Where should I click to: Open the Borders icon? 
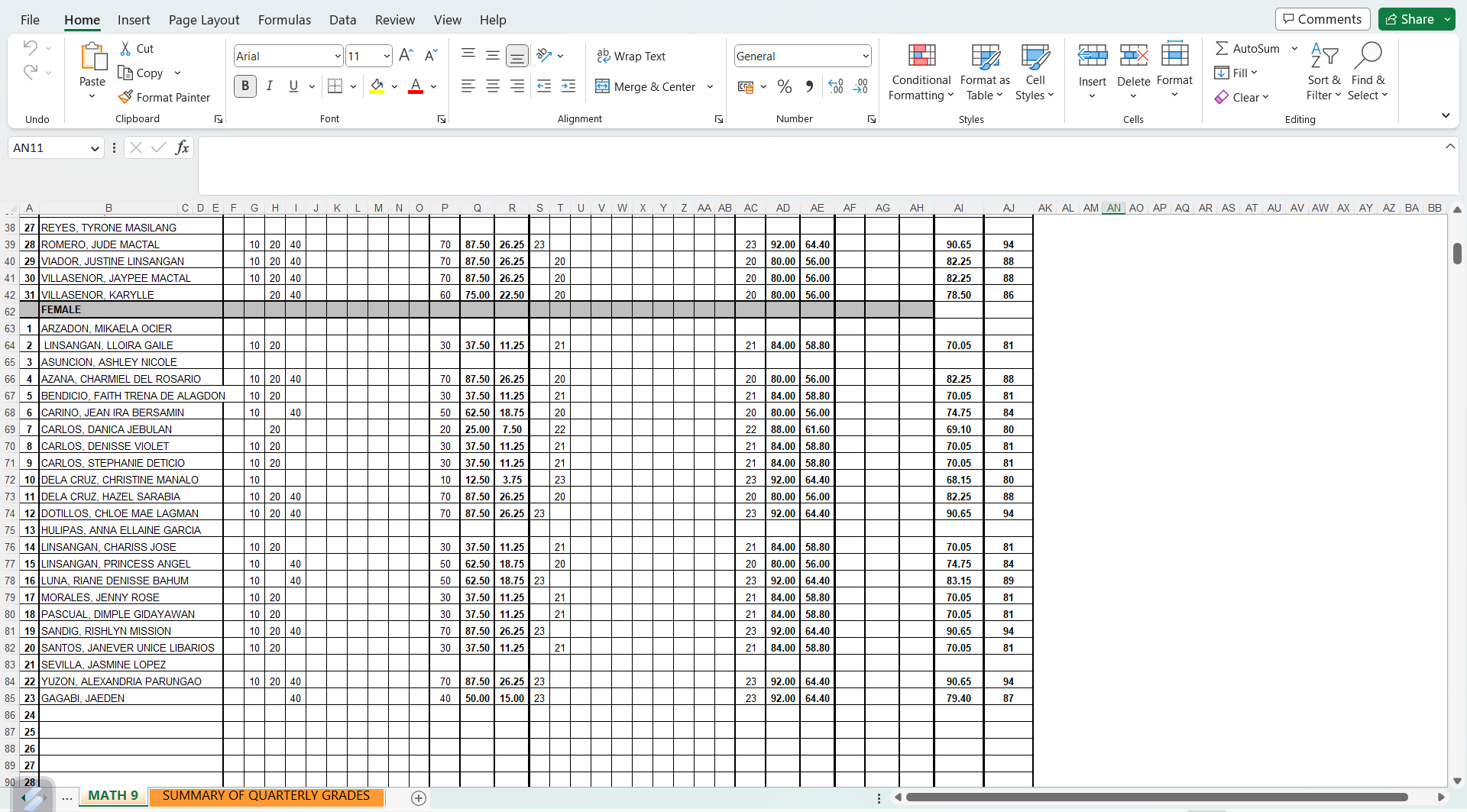tap(335, 86)
